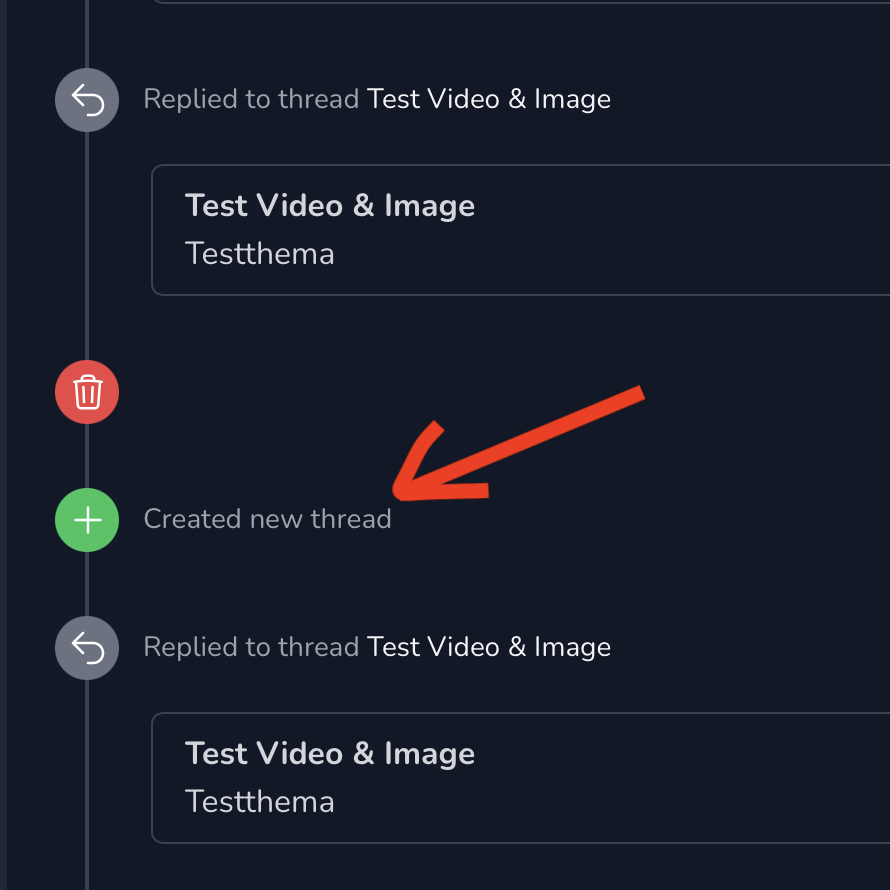This screenshot has height=890, width=890.
Task: Select Testthema text in the card above the trash icon
Action: point(259,253)
